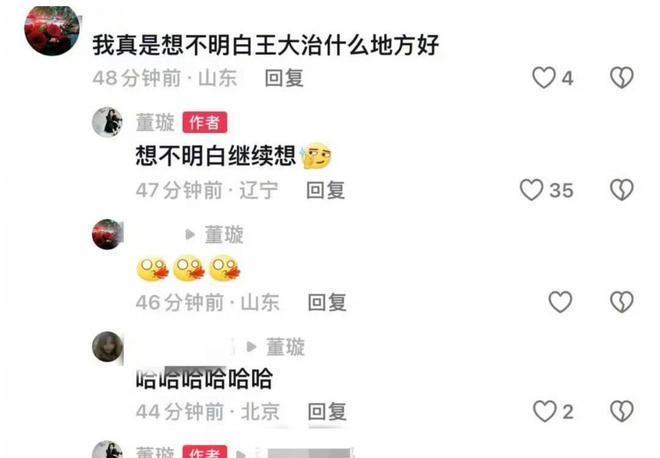Tap the red 作者 badge by 董璇
This screenshot has height=458, width=660.
(205, 122)
